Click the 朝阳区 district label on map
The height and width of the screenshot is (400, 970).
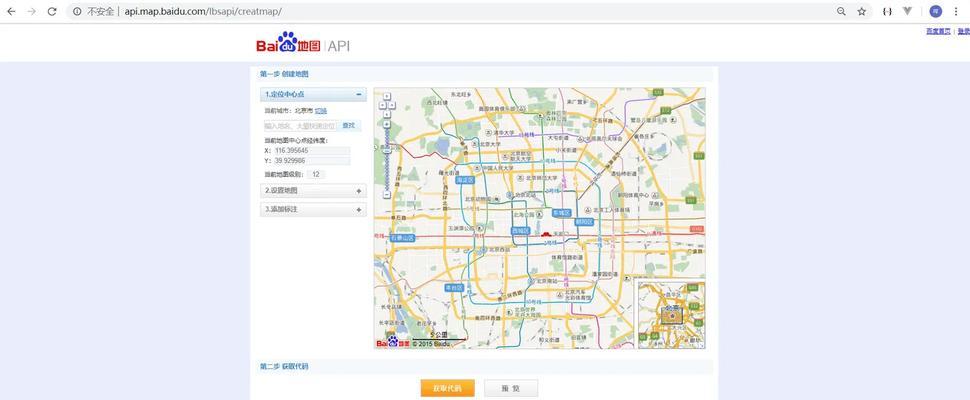pyautogui.click(x=585, y=221)
